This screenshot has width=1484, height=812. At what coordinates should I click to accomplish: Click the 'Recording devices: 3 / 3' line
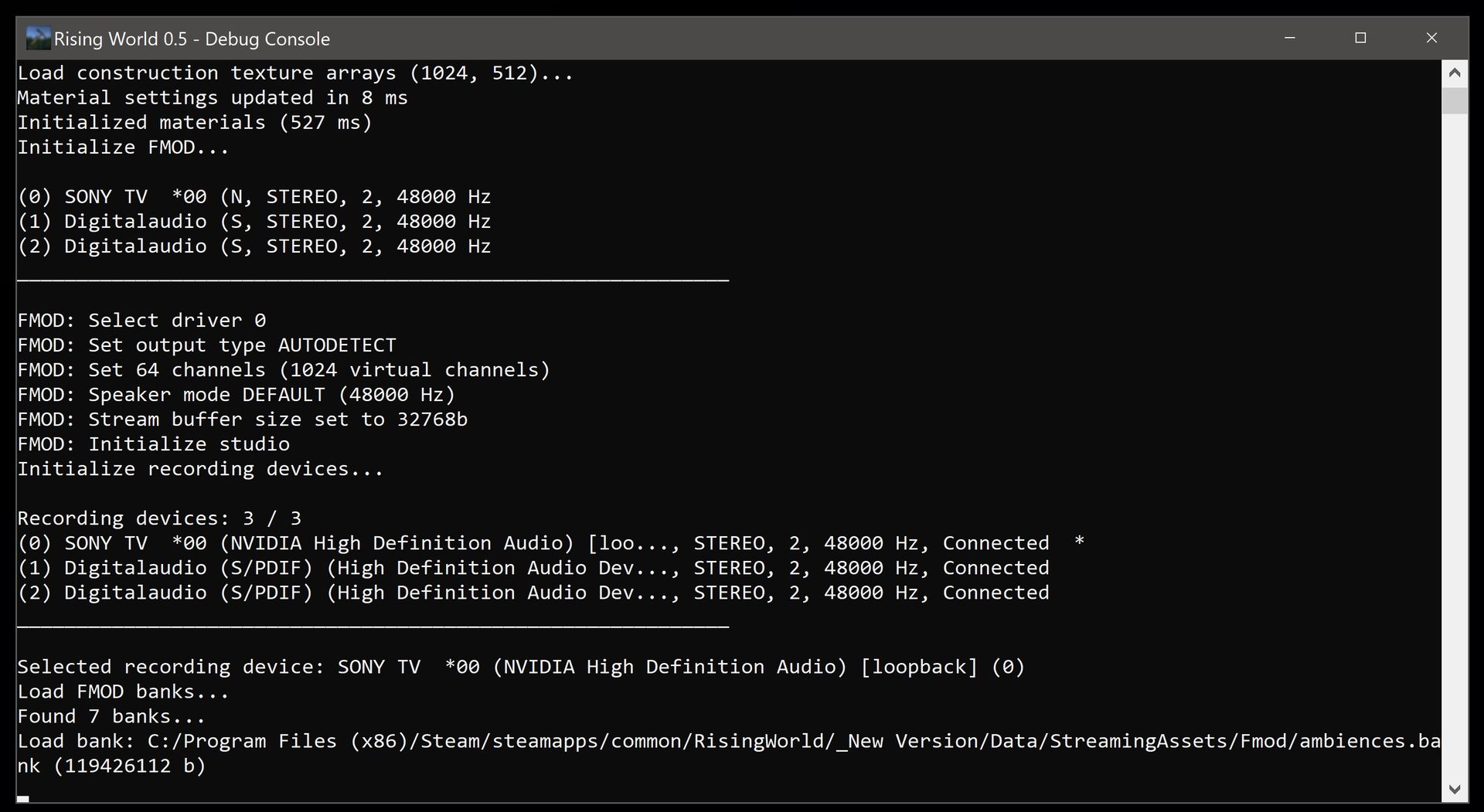coord(159,518)
